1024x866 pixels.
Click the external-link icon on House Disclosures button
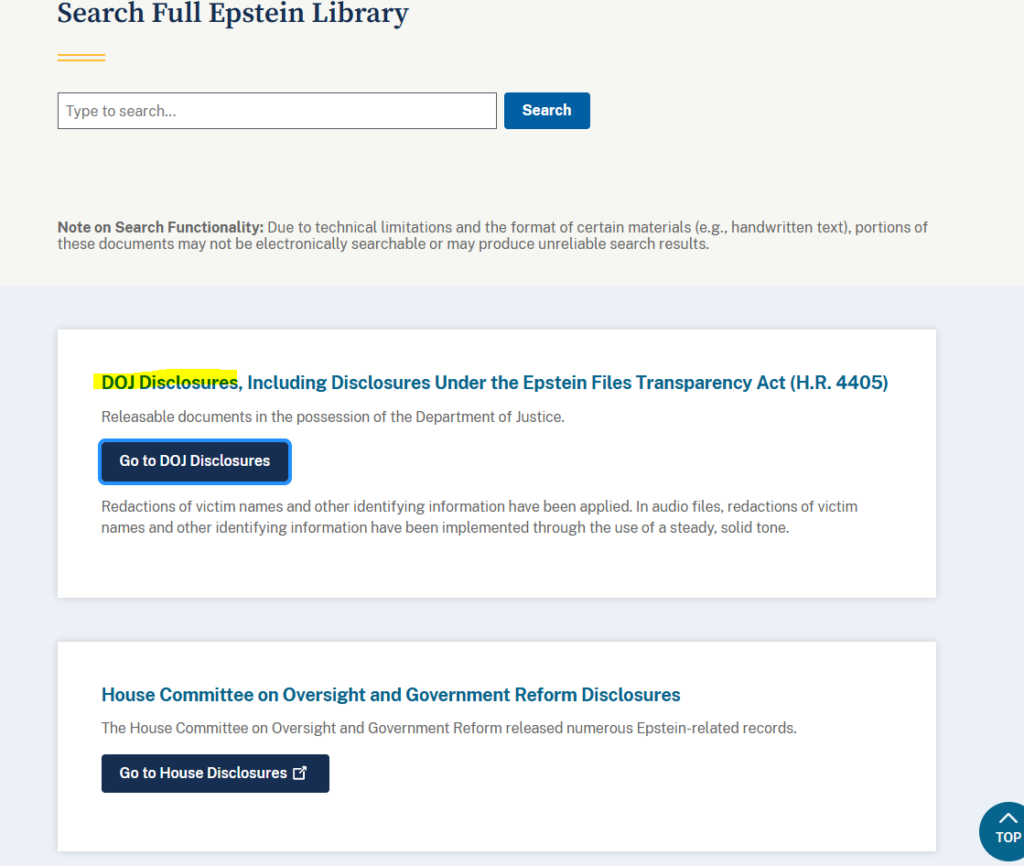tap(302, 772)
